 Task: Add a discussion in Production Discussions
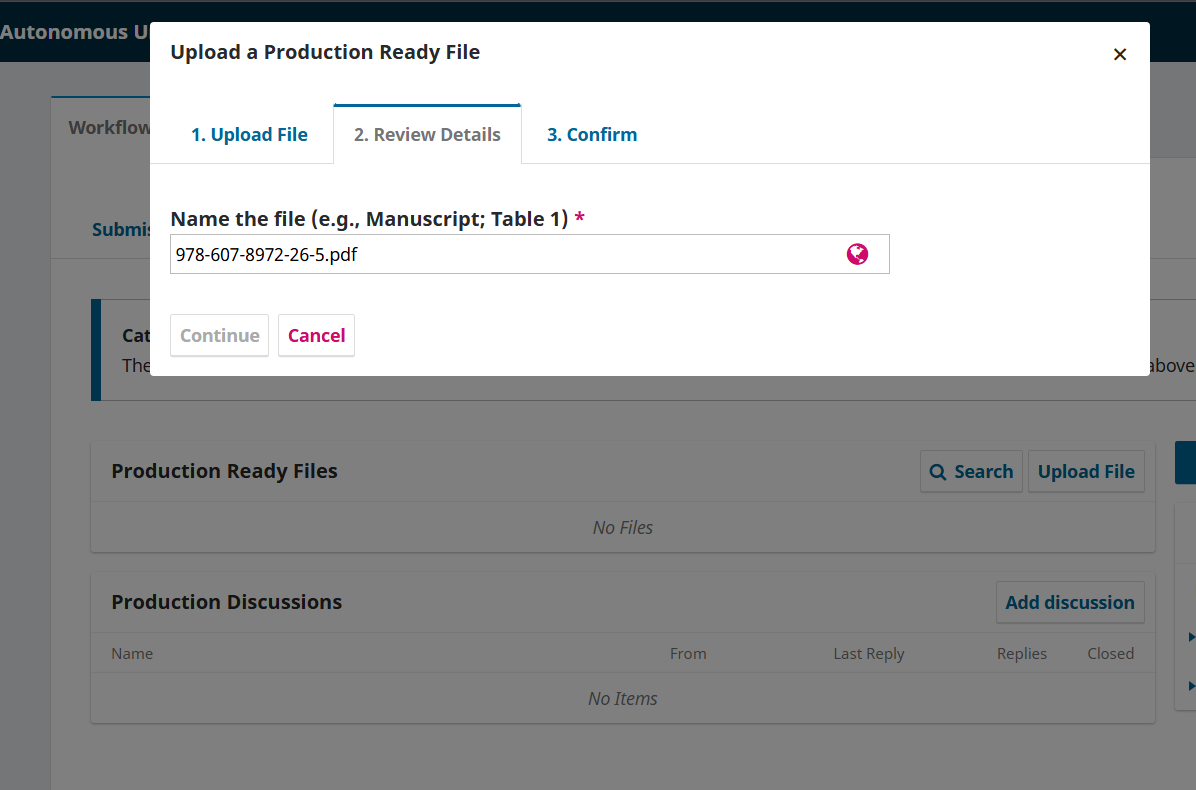[1070, 602]
